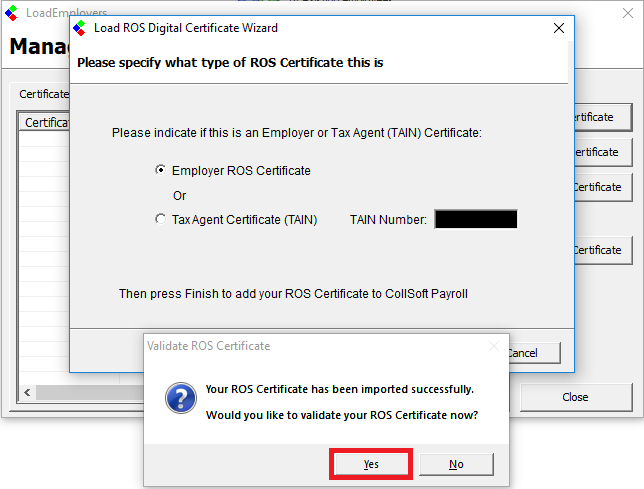Viewport: 644px width, 489px height.
Task: Click the wizard title bar app icon
Action: click(x=80, y=28)
